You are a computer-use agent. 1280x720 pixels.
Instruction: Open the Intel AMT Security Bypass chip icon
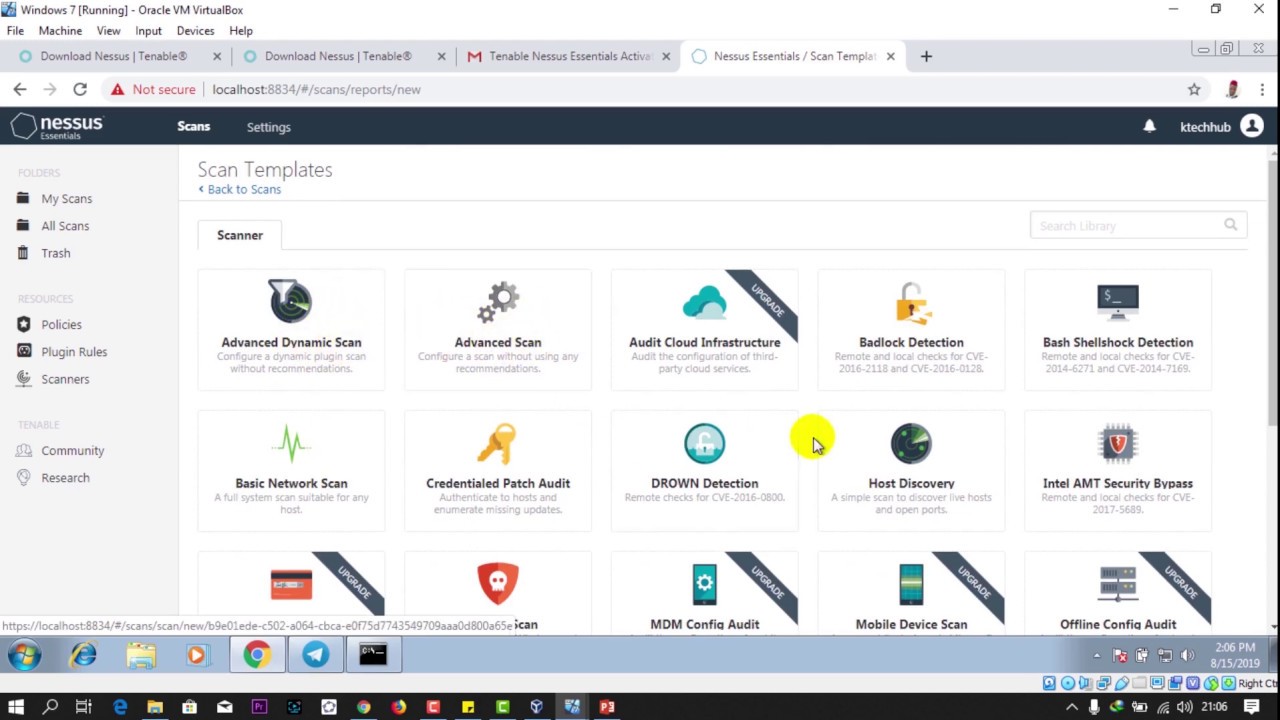[x=1118, y=443]
